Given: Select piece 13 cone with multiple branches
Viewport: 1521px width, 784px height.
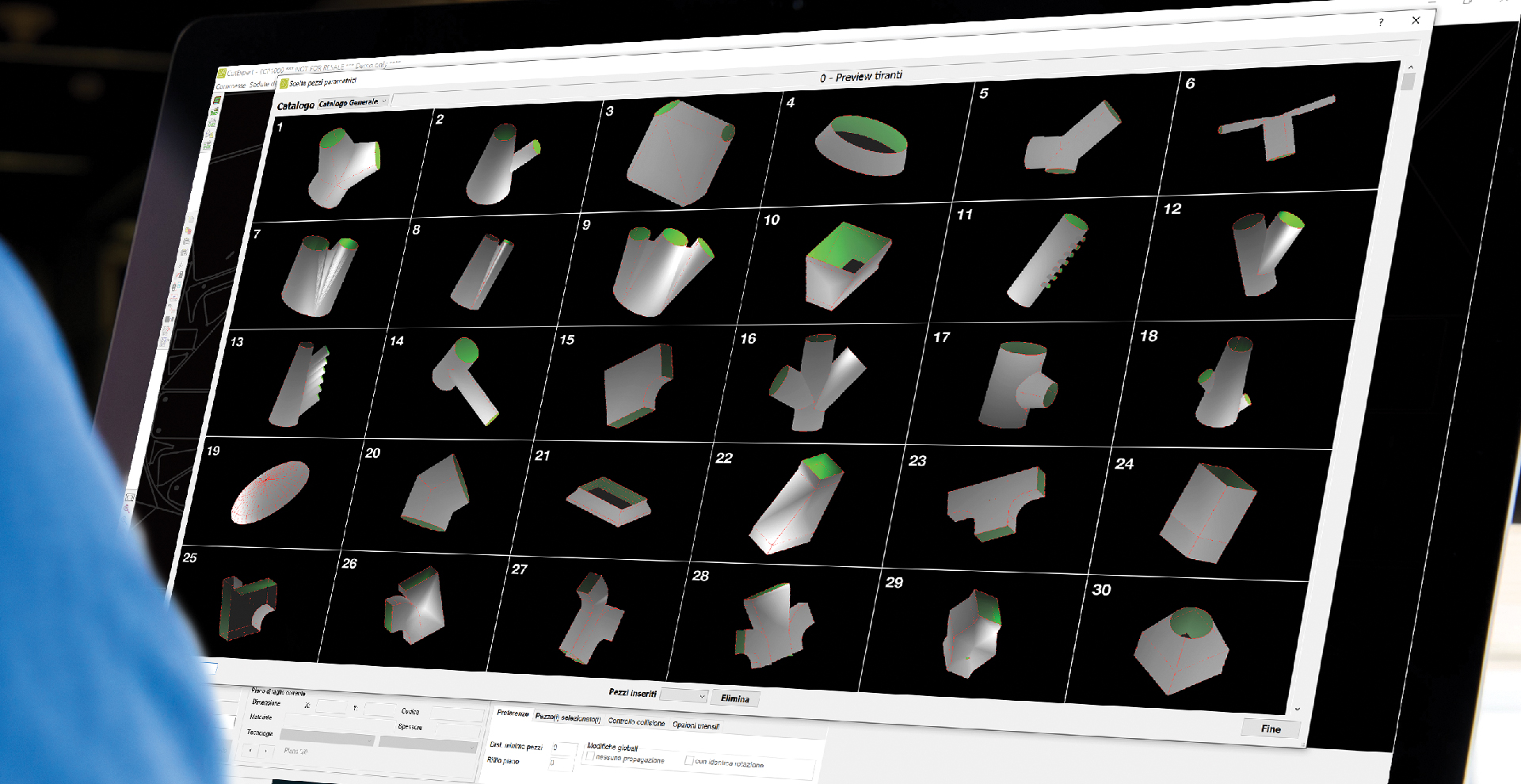Looking at the screenshot, I should [x=298, y=384].
